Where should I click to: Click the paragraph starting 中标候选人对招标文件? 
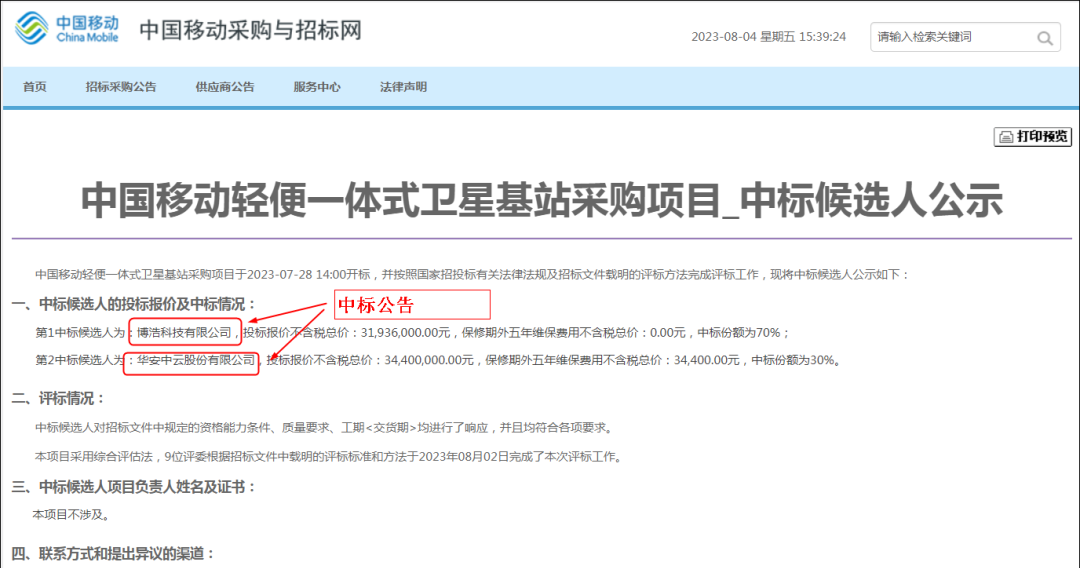click(x=324, y=428)
